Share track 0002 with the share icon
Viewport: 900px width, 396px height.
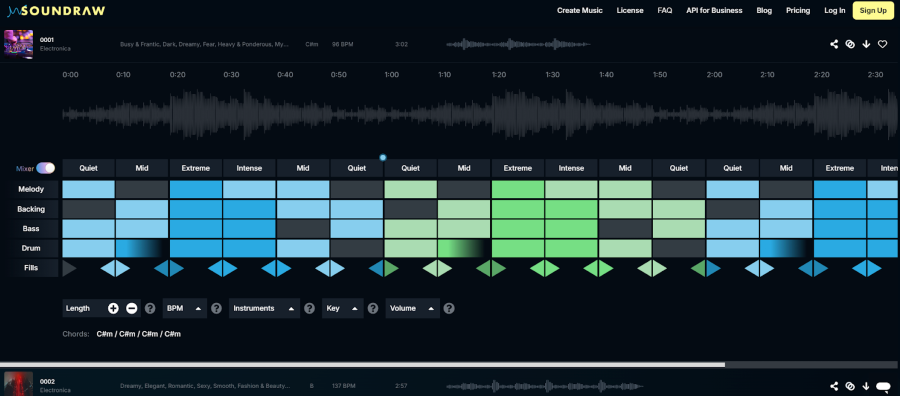pos(834,386)
